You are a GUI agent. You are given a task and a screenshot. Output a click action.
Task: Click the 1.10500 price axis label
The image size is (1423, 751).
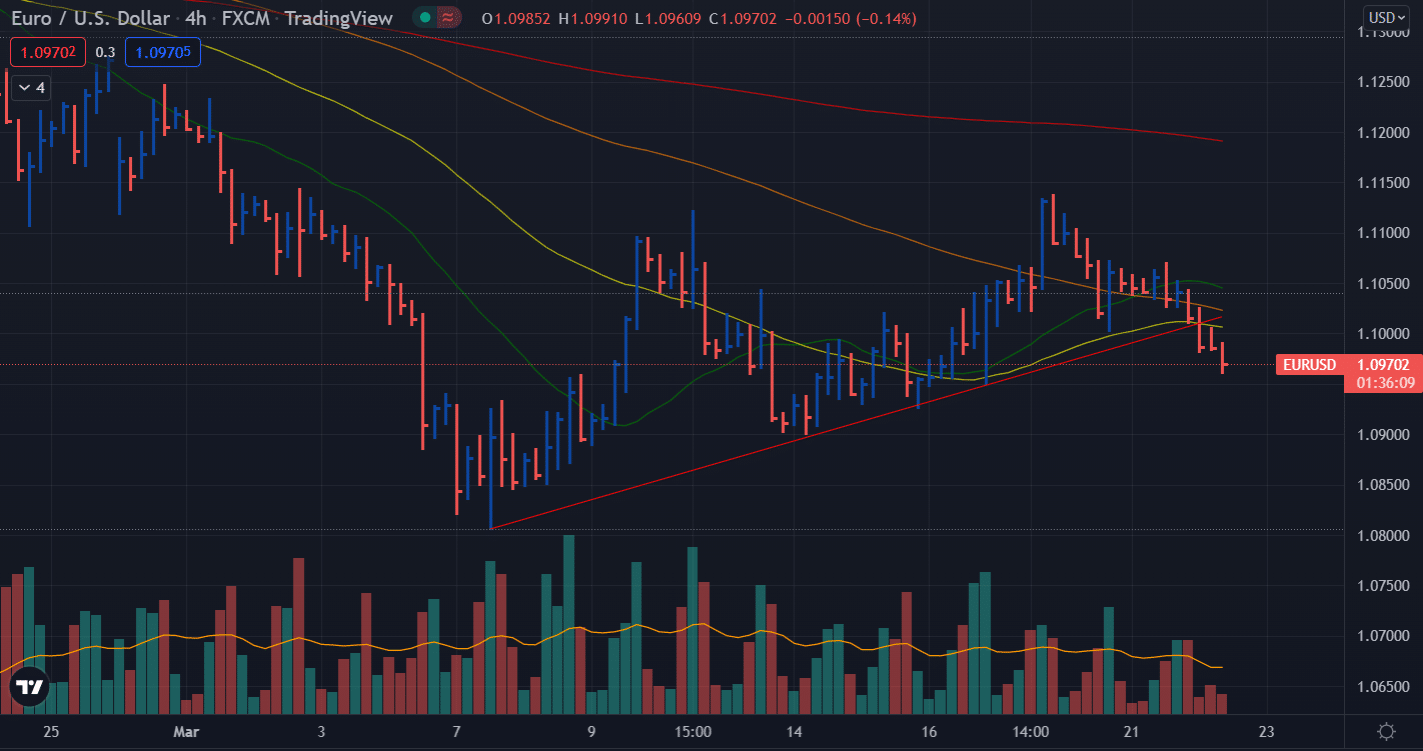point(1383,284)
